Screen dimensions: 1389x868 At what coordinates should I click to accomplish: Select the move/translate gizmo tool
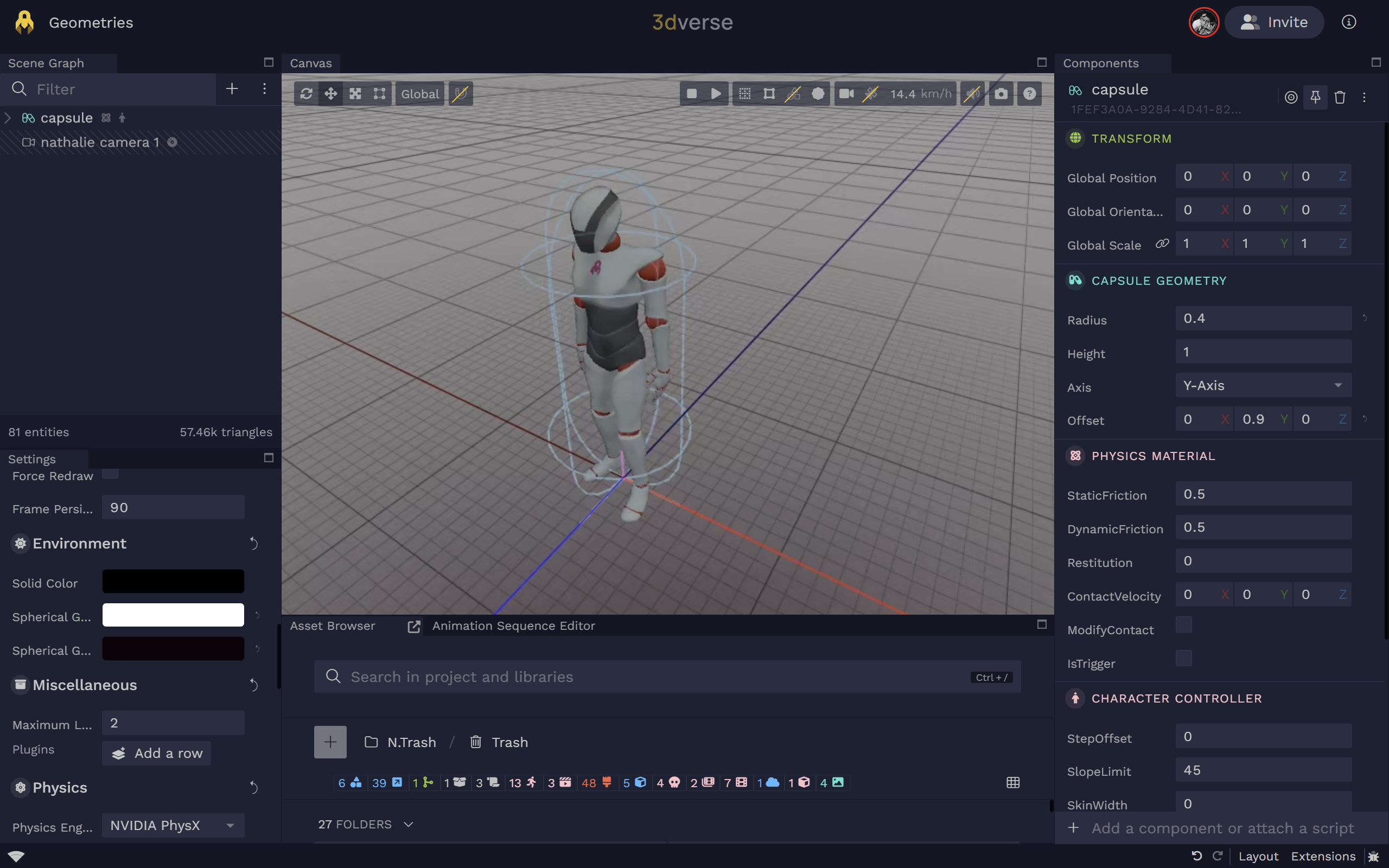point(330,93)
